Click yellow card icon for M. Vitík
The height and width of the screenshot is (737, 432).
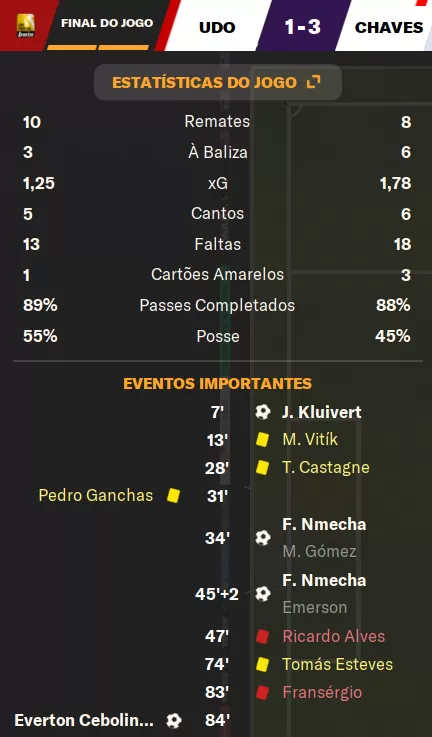[262, 439]
